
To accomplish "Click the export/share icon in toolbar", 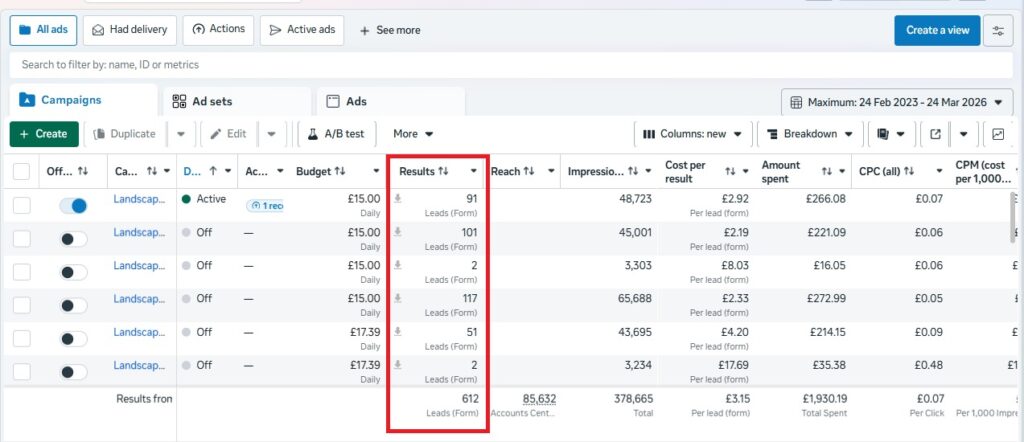I will [x=935, y=134].
